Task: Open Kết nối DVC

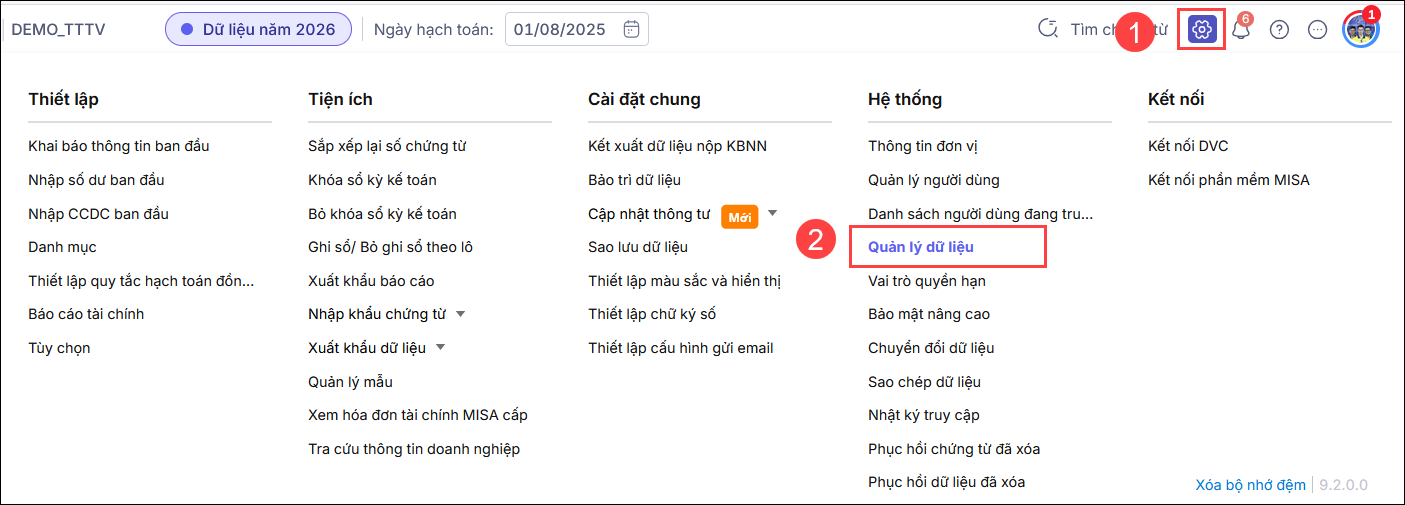Action: click(x=1188, y=146)
